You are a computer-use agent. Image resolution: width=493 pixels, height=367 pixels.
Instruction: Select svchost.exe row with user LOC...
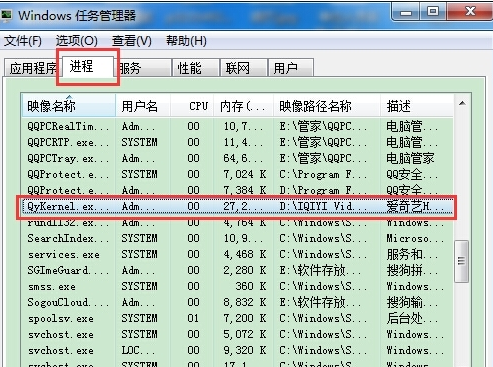point(237,350)
